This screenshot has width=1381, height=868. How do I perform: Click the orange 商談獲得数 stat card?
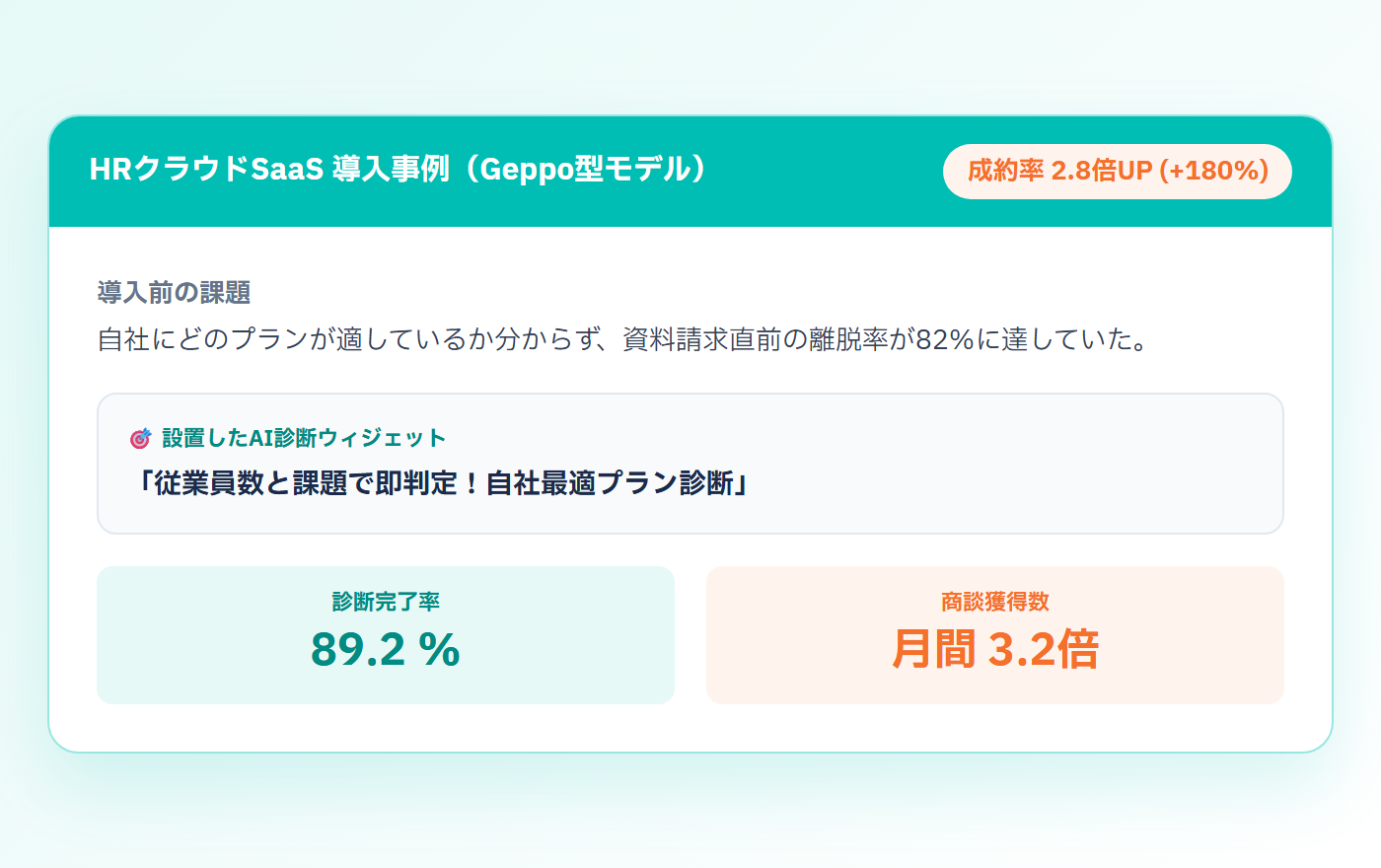point(995,634)
